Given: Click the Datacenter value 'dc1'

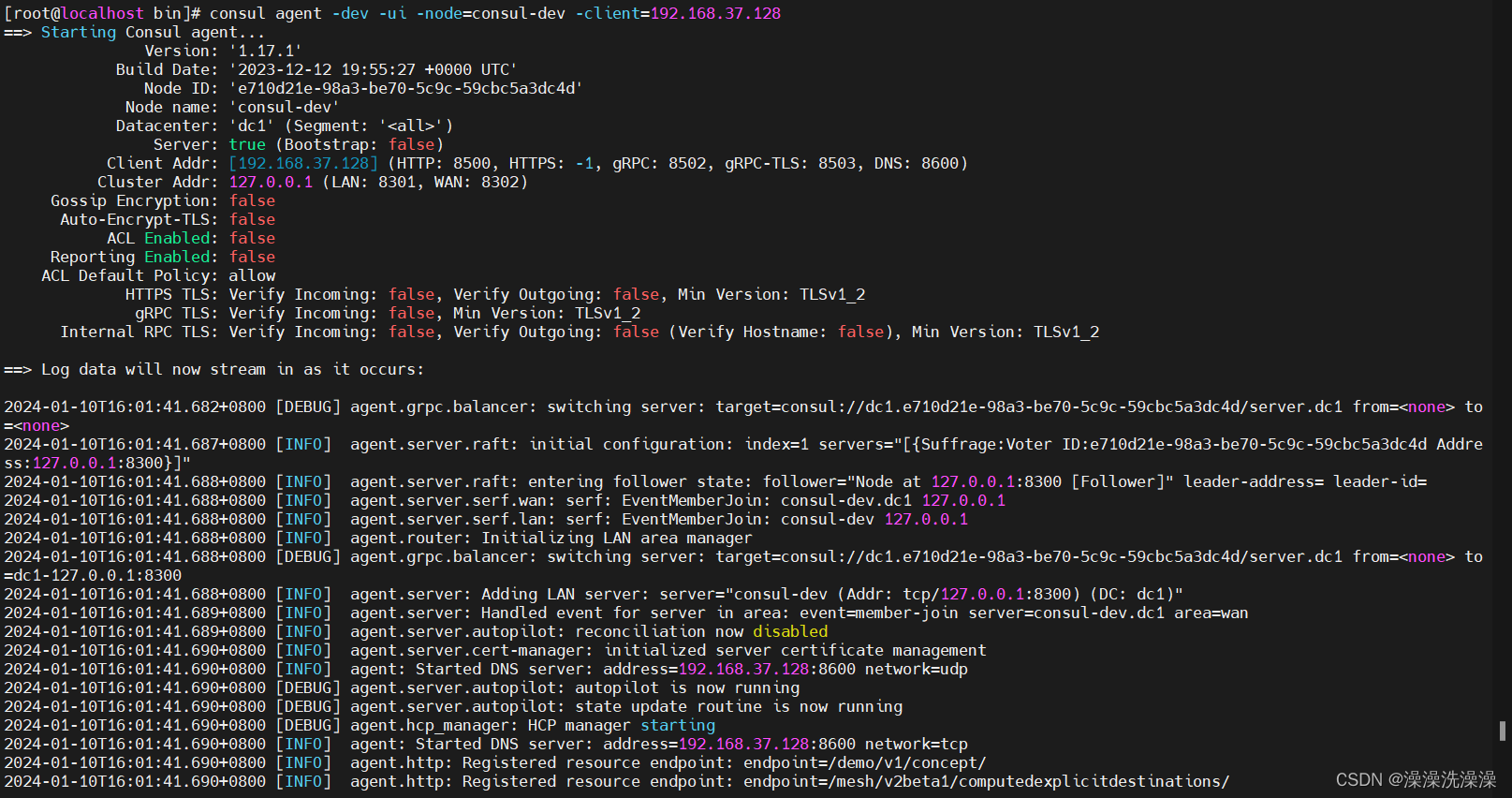Looking at the screenshot, I should 252,126.
